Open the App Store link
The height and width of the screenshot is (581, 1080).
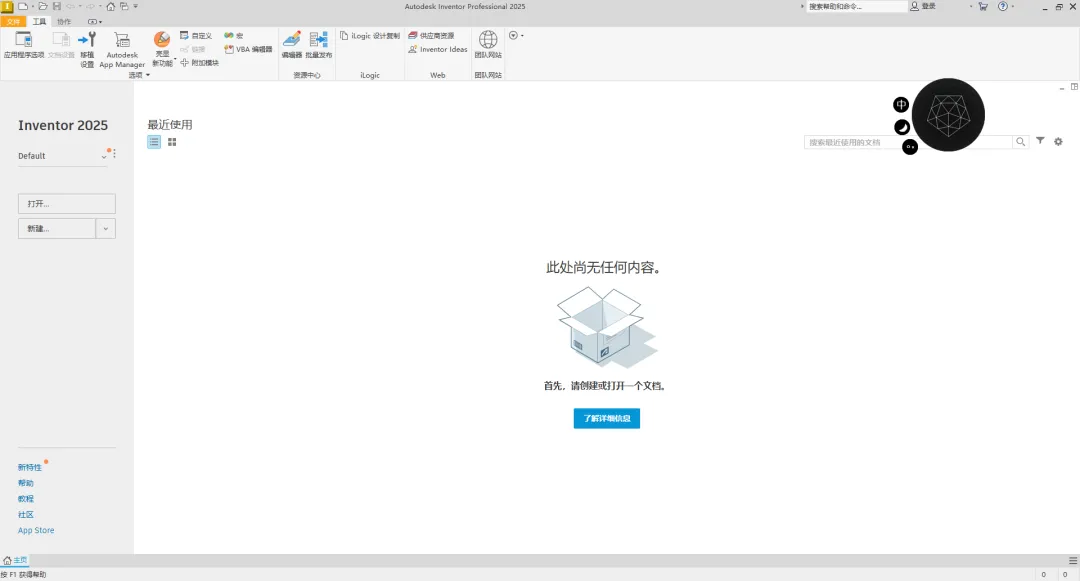(36, 531)
